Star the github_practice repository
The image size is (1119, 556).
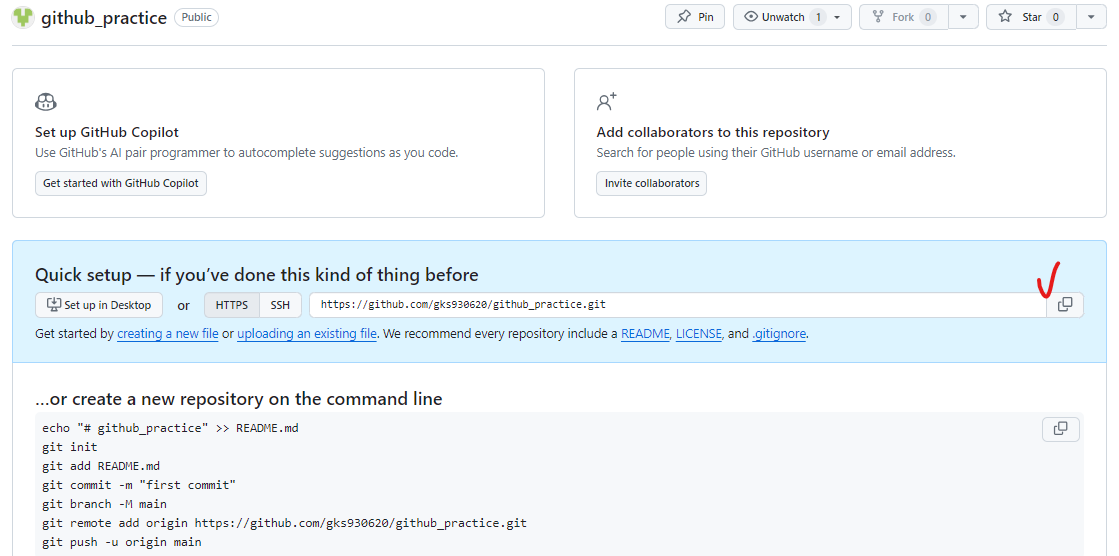(1031, 16)
